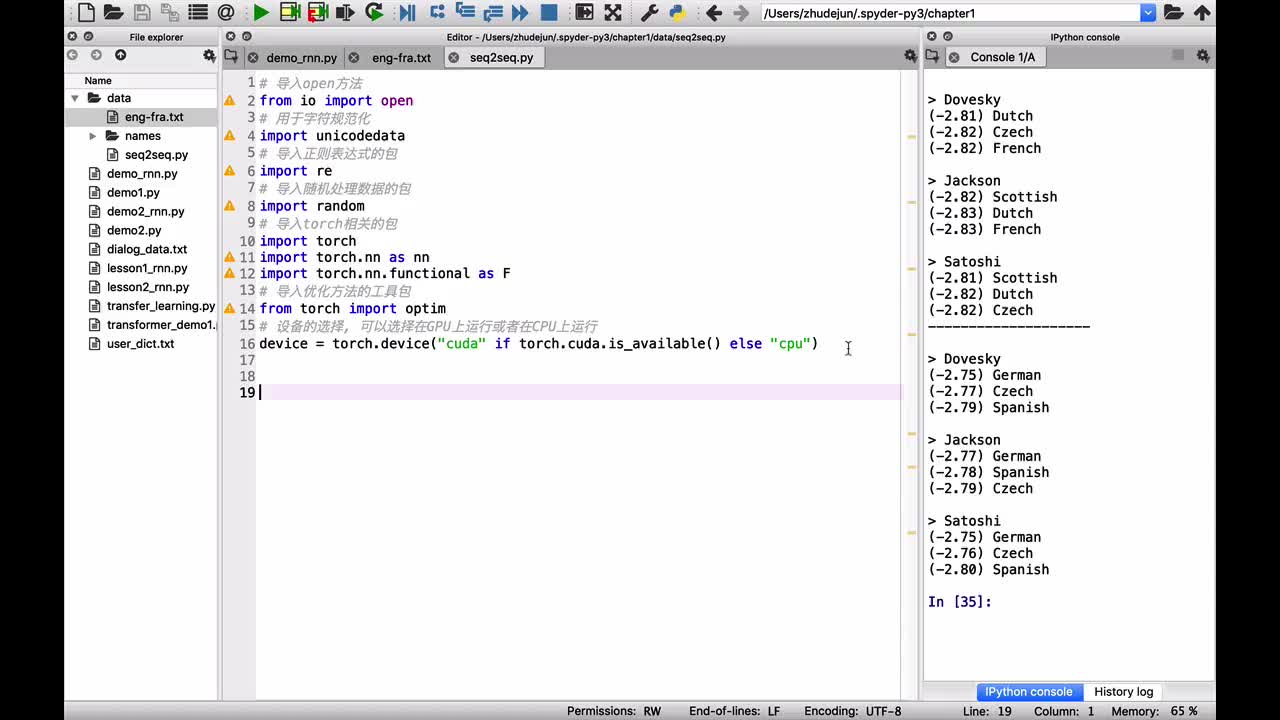
Task: Click Name column header in File explorer
Action: (x=98, y=81)
